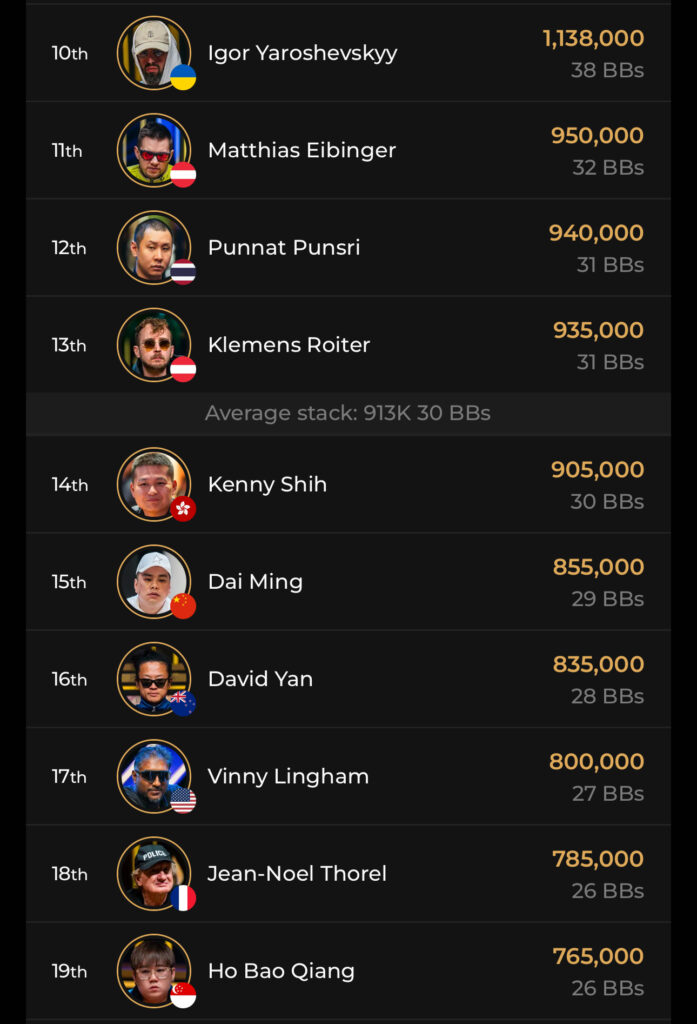Click Dai Ming's China flag icon
The height and width of the screenshot is (1024, 697).
coord(183,606)
